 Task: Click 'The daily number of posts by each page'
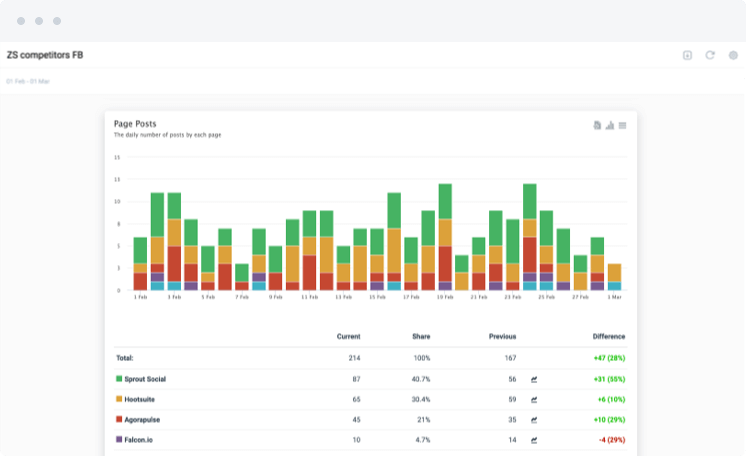pyautogui.click(x=167, y=135)
